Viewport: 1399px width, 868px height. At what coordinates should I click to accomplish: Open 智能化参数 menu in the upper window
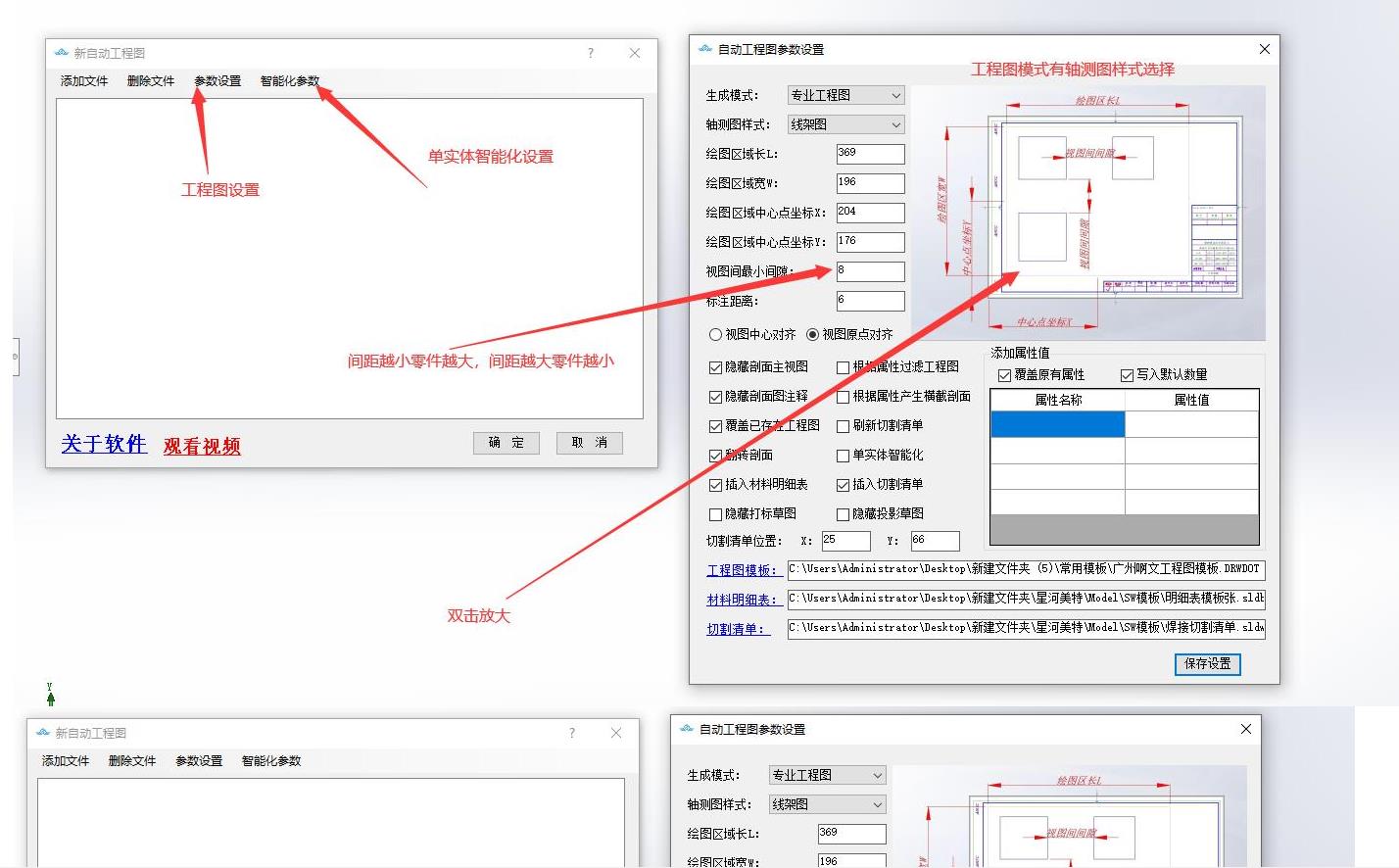(x=289, y=81)
